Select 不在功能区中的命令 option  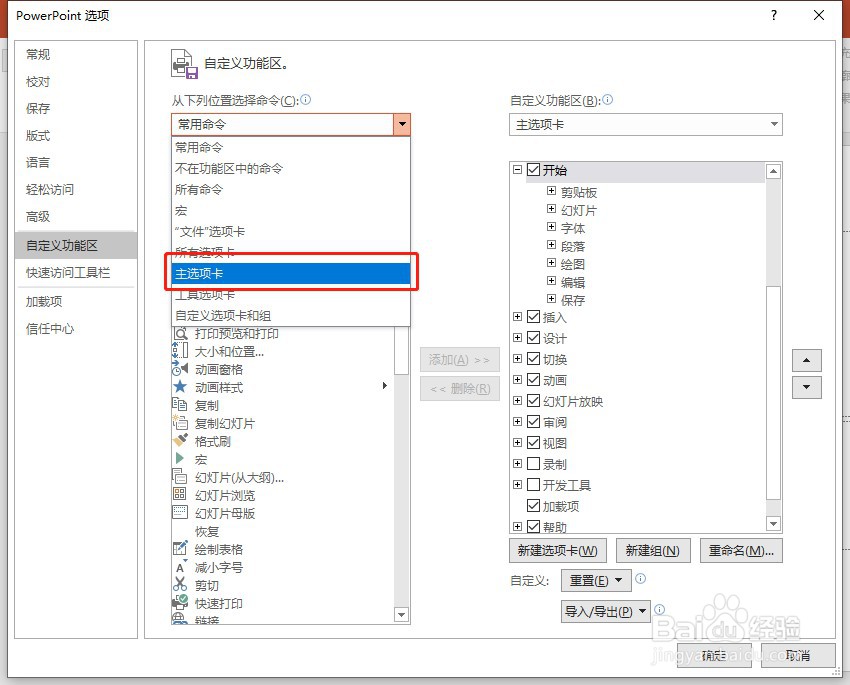tap(291, 168)
